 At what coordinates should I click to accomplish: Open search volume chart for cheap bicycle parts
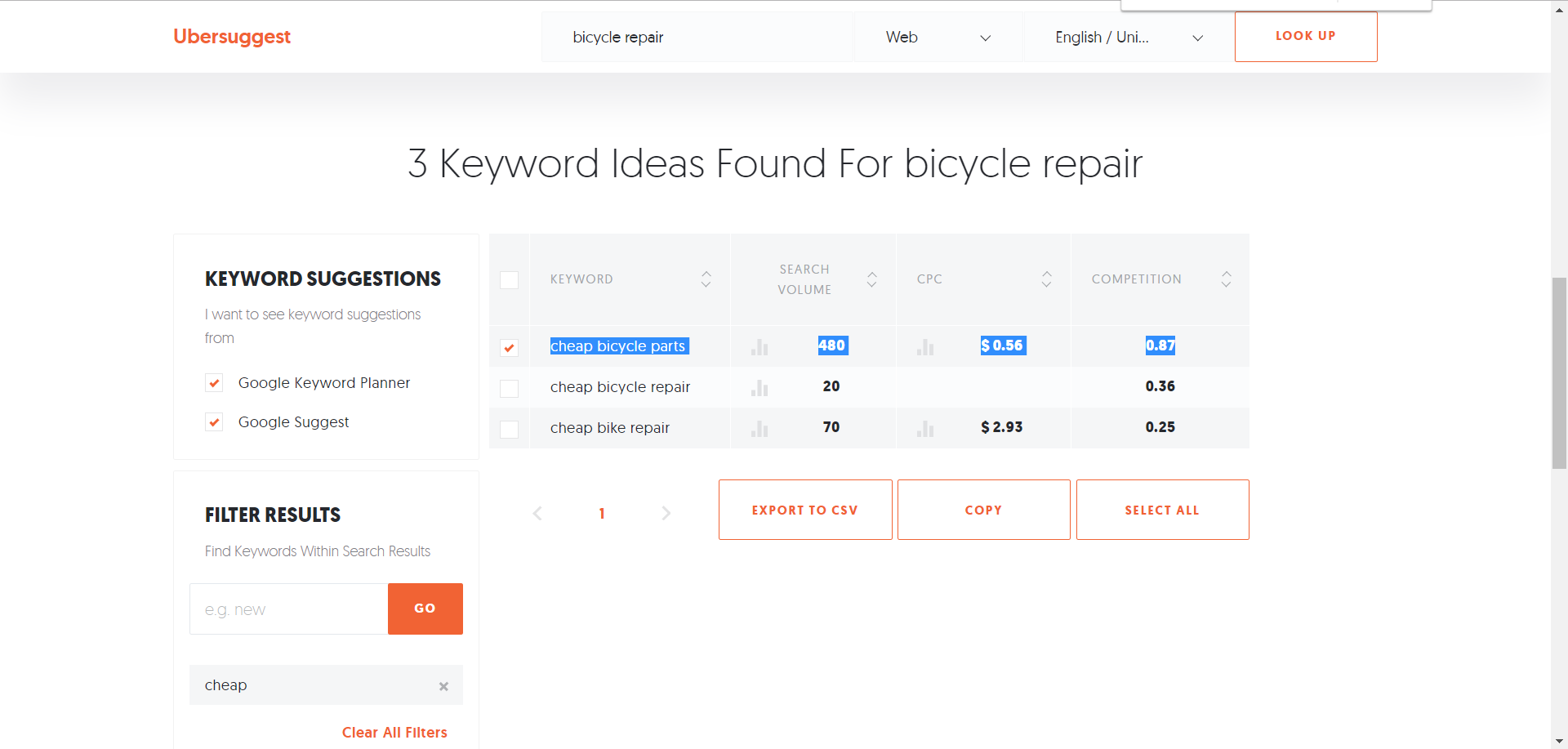759,347
